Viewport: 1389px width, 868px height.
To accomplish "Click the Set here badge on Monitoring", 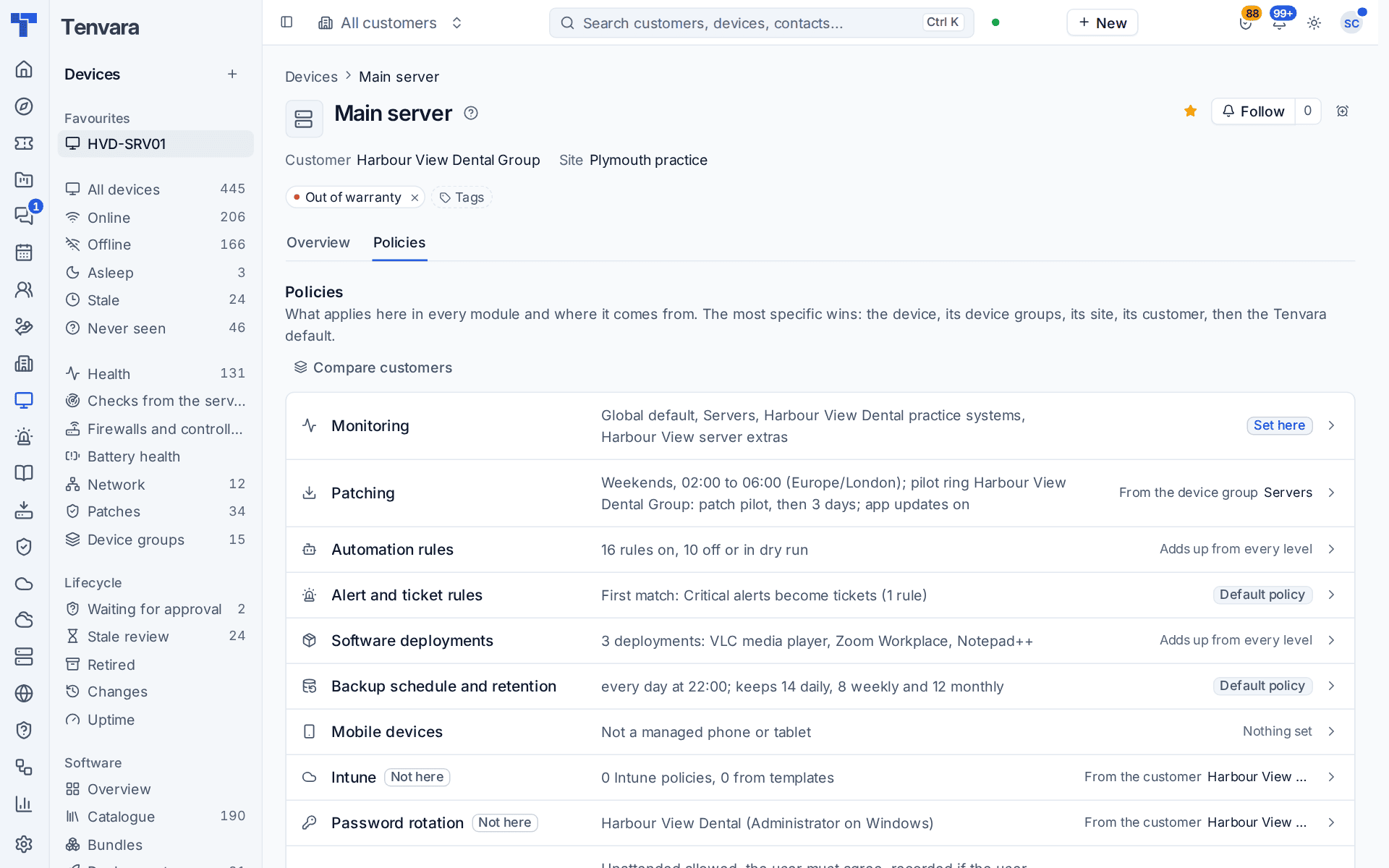I will click(1279, 425).
